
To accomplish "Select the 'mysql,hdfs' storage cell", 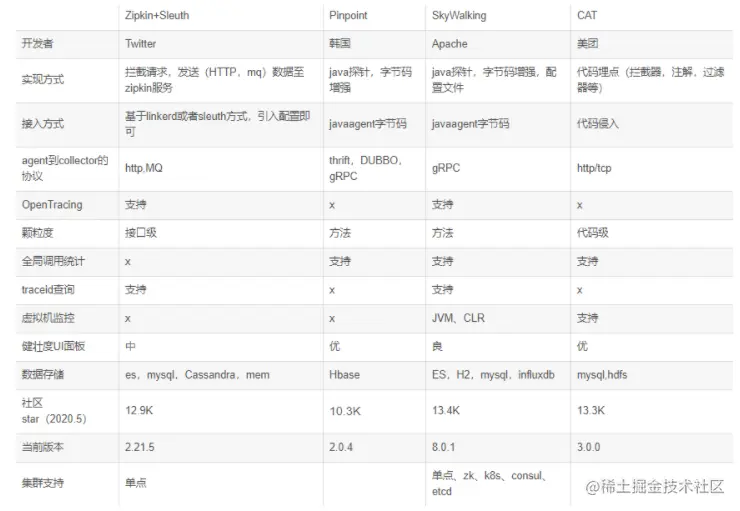I will click(x=602, y=375).
